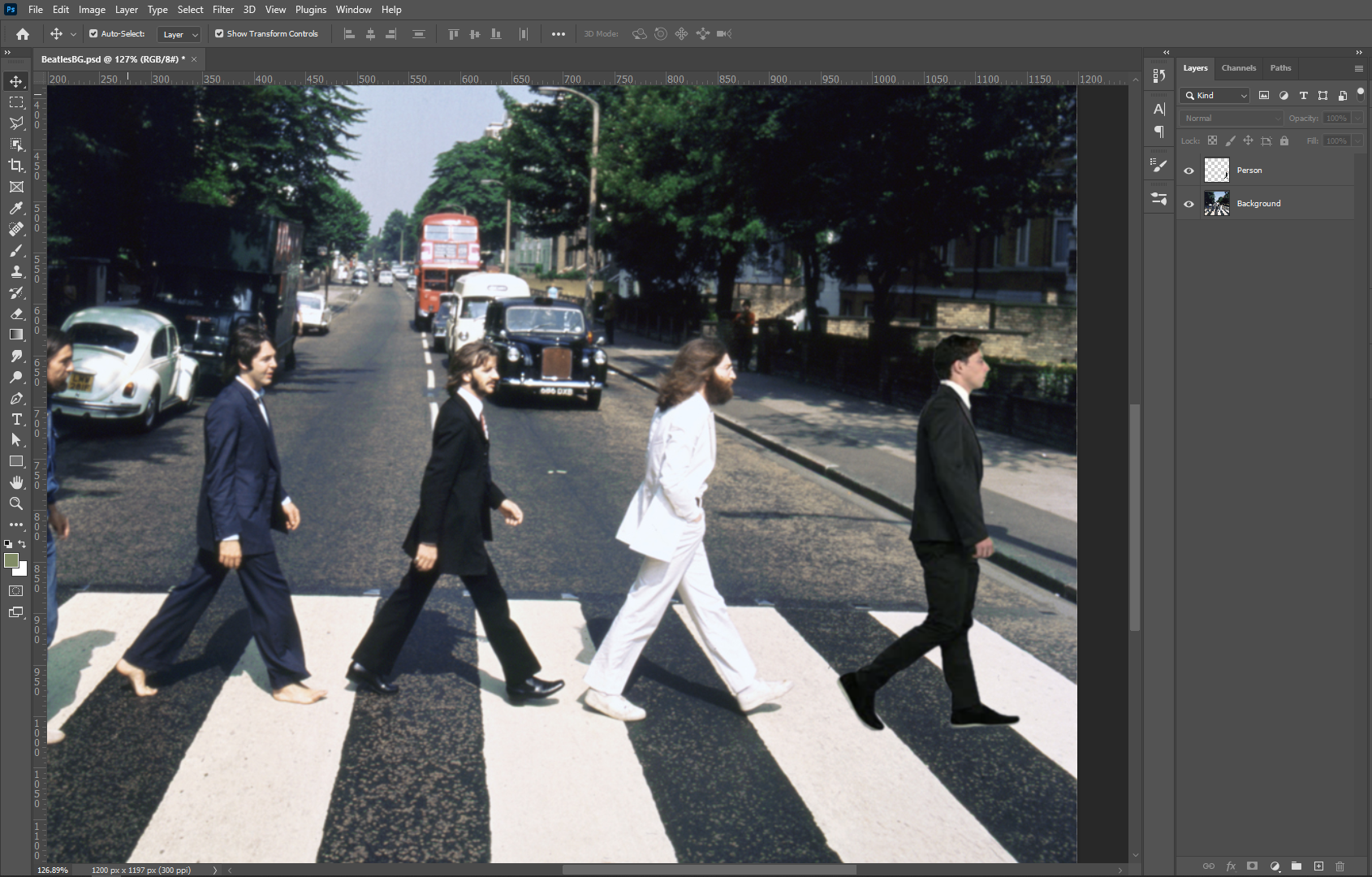Open the Character panel icon
The width and height of the screenshot is (1372, 877).
pos(1159,109)
